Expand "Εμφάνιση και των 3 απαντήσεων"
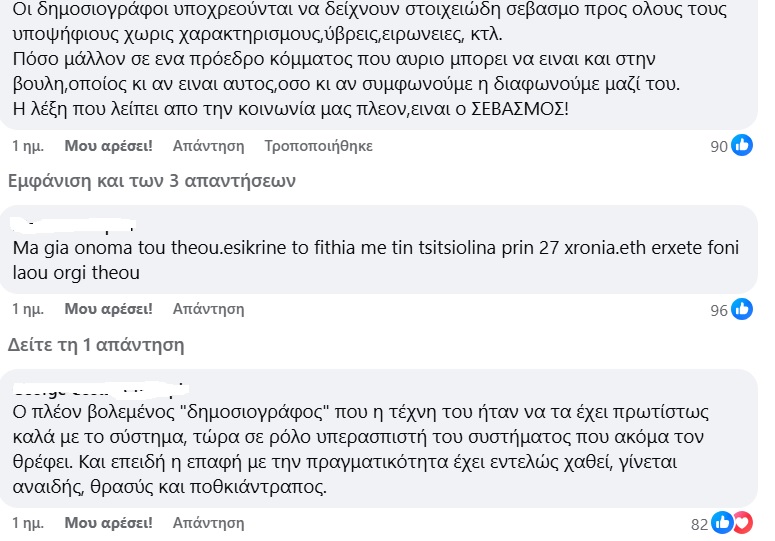This screenshot has height=541, width=775. (x=150, y=182)
